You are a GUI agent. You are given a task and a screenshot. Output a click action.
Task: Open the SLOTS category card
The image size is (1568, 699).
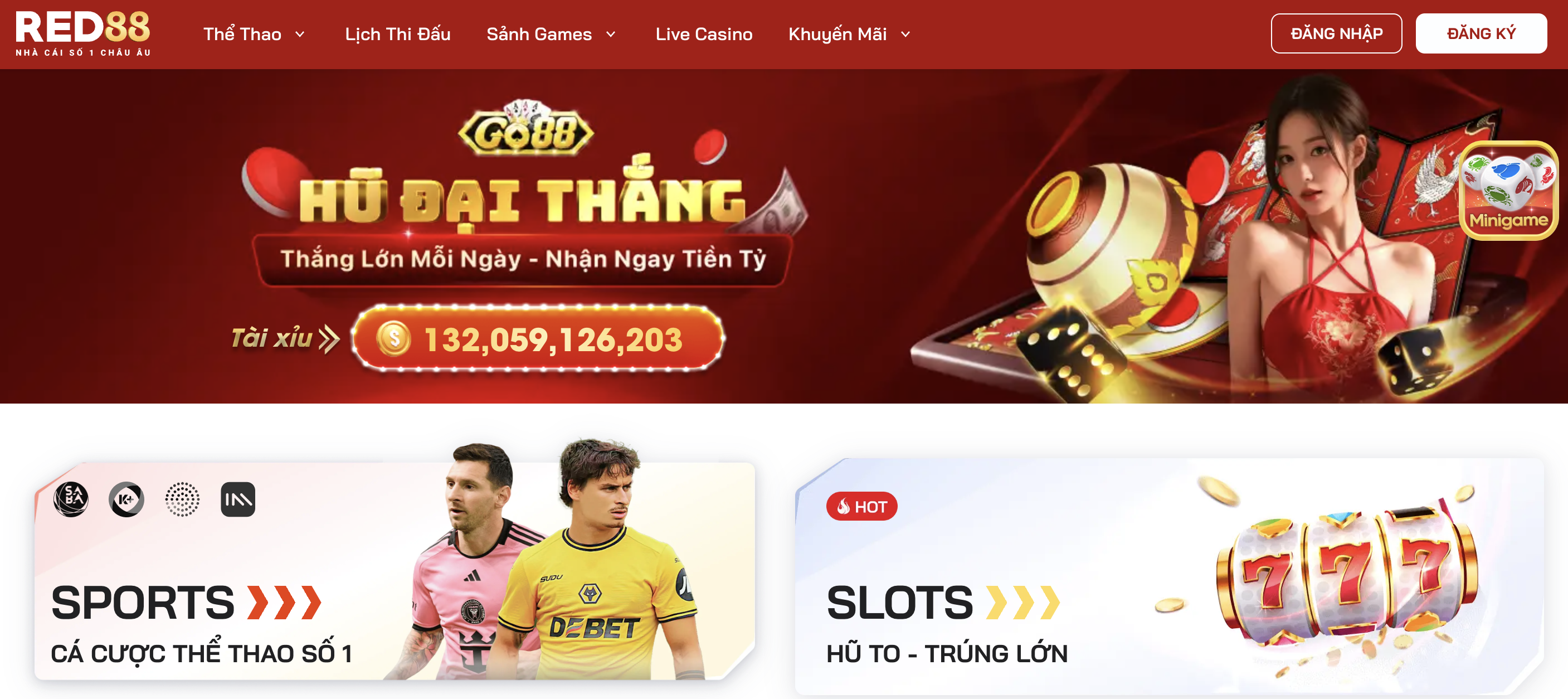click(x=1169, y=576)
